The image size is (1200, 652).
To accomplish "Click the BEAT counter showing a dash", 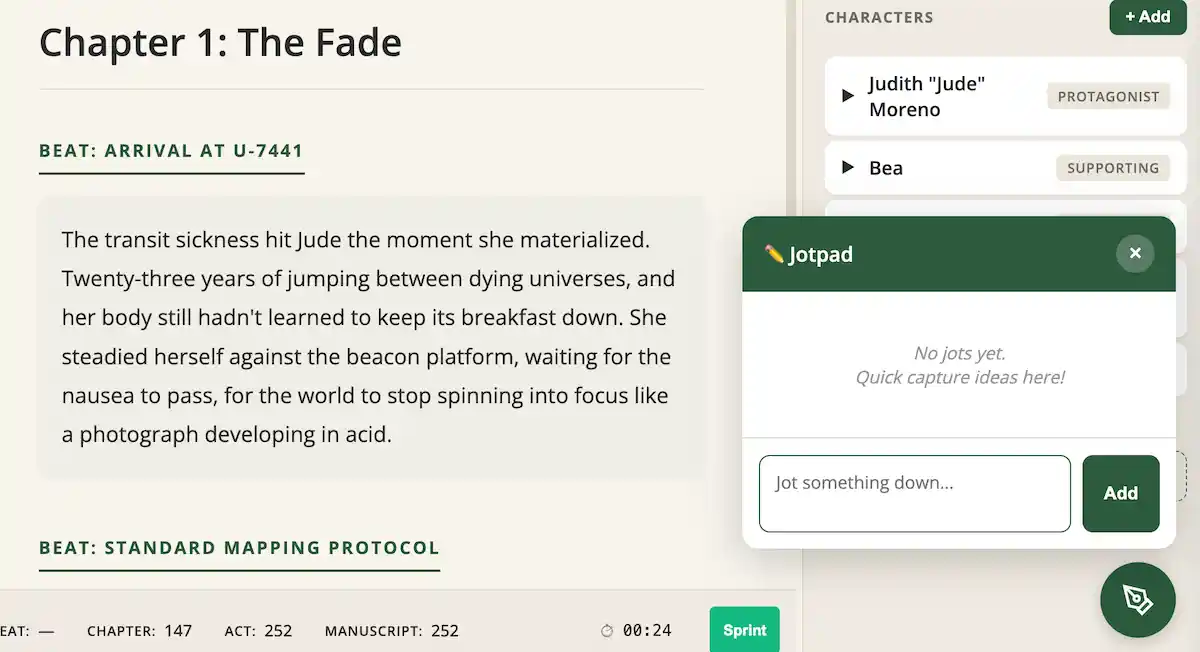I will point(27,630).
